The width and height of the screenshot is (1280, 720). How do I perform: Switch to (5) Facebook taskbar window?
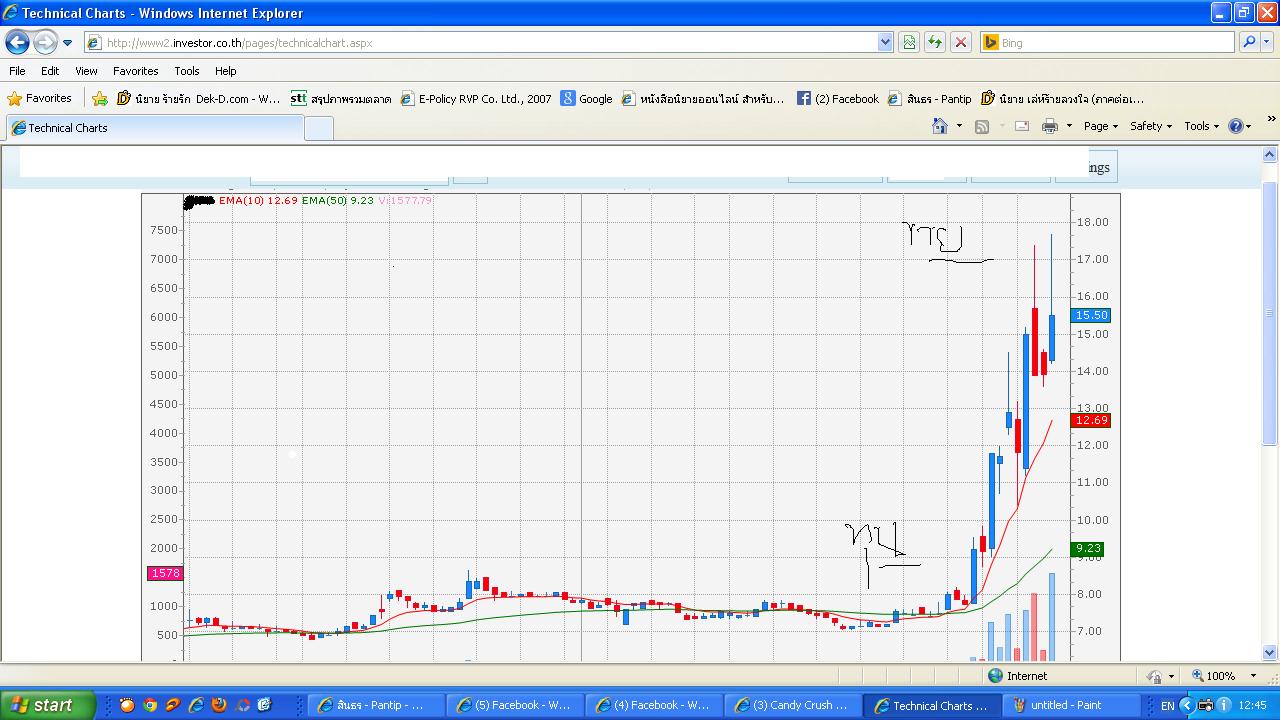point(514,705)
